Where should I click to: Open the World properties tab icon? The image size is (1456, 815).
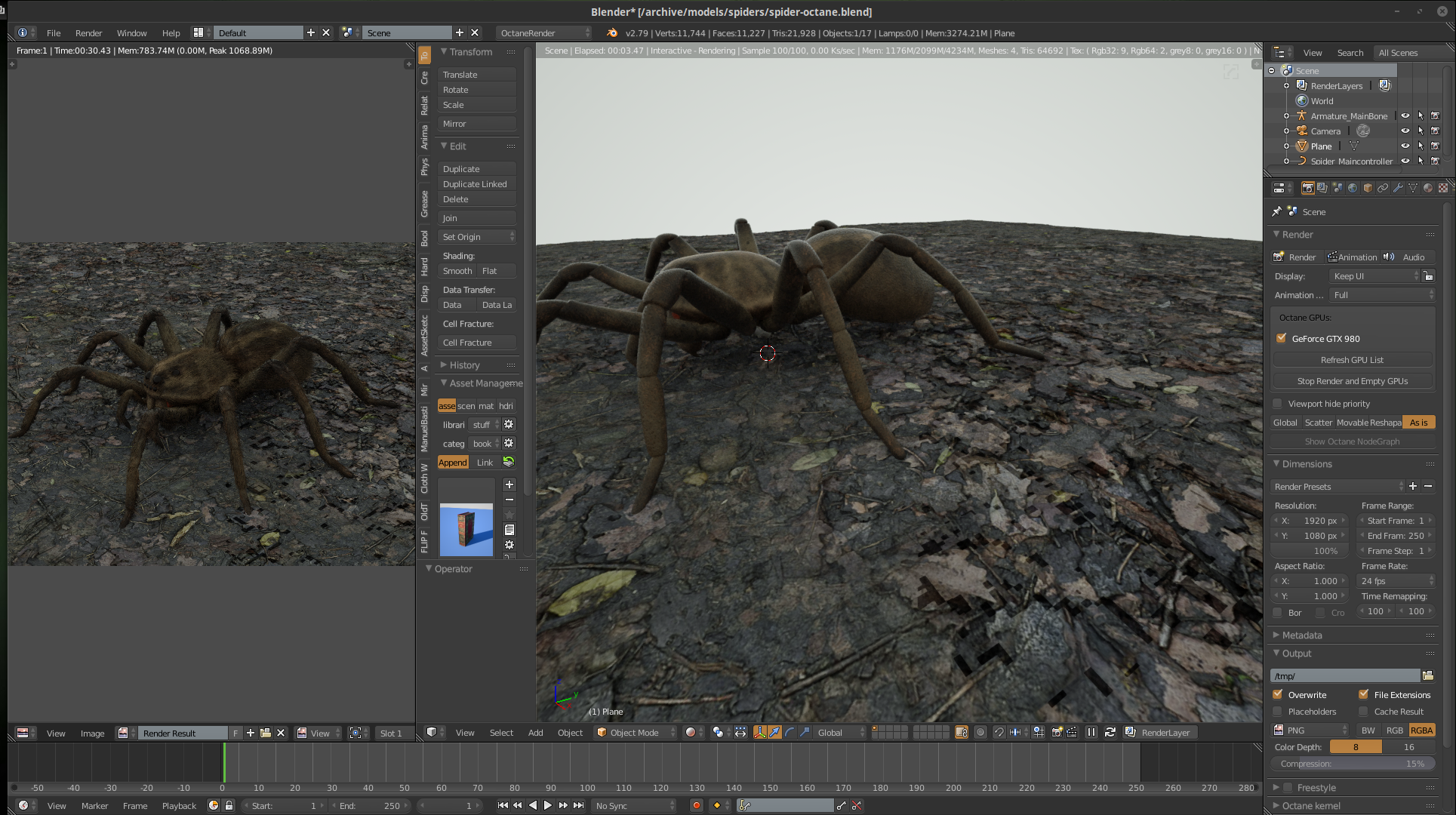[x=1353, y=188]
